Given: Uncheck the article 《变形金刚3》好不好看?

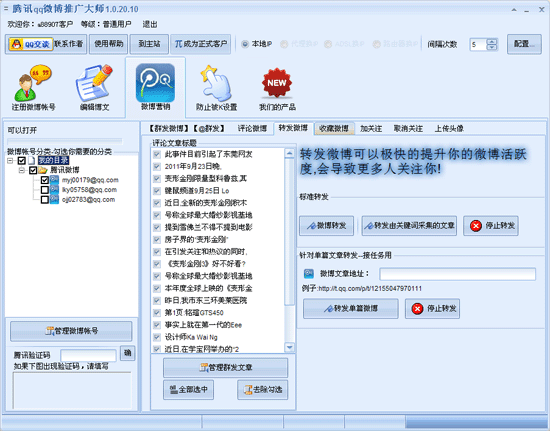Looking at the screenshot, I should pos(157,264).
